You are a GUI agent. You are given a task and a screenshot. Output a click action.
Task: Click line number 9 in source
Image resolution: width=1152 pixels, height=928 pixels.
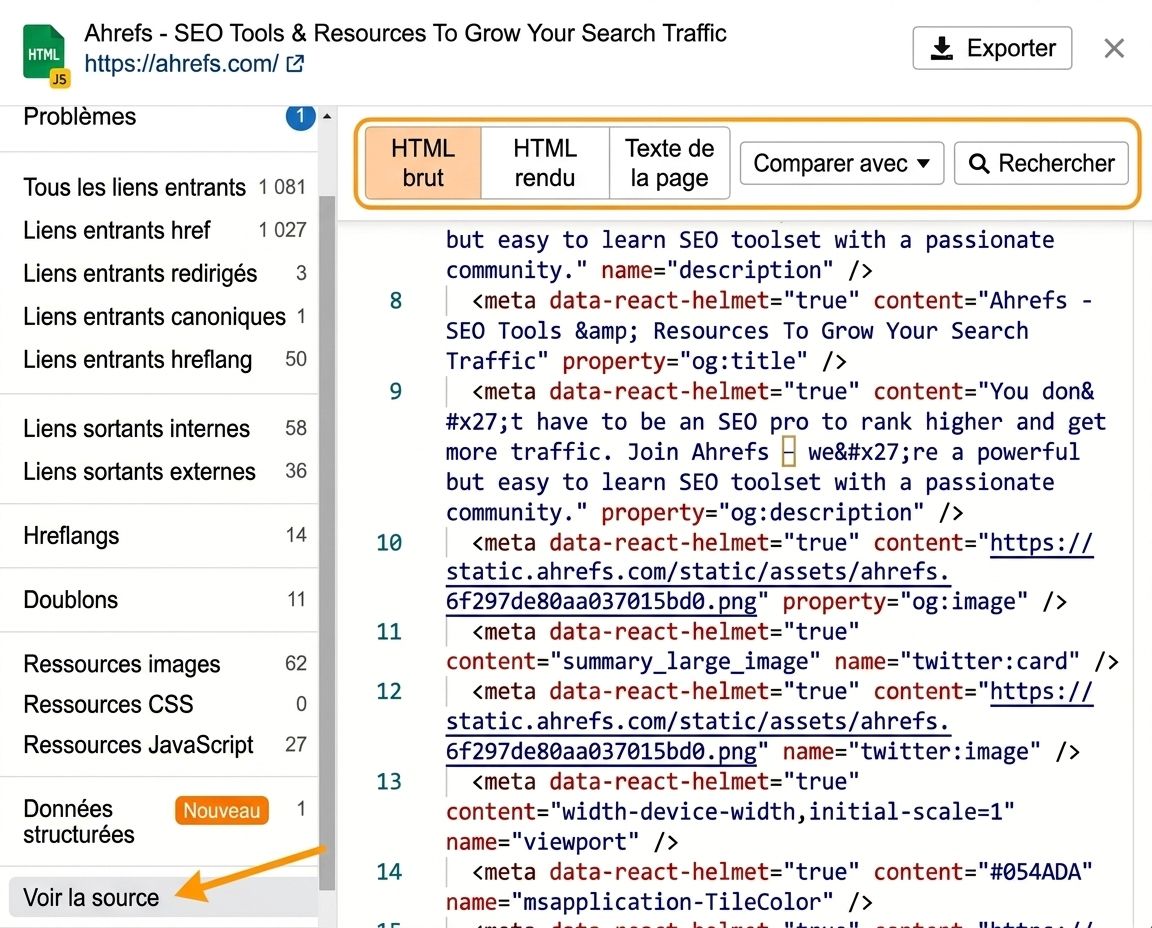coord(395,392)
